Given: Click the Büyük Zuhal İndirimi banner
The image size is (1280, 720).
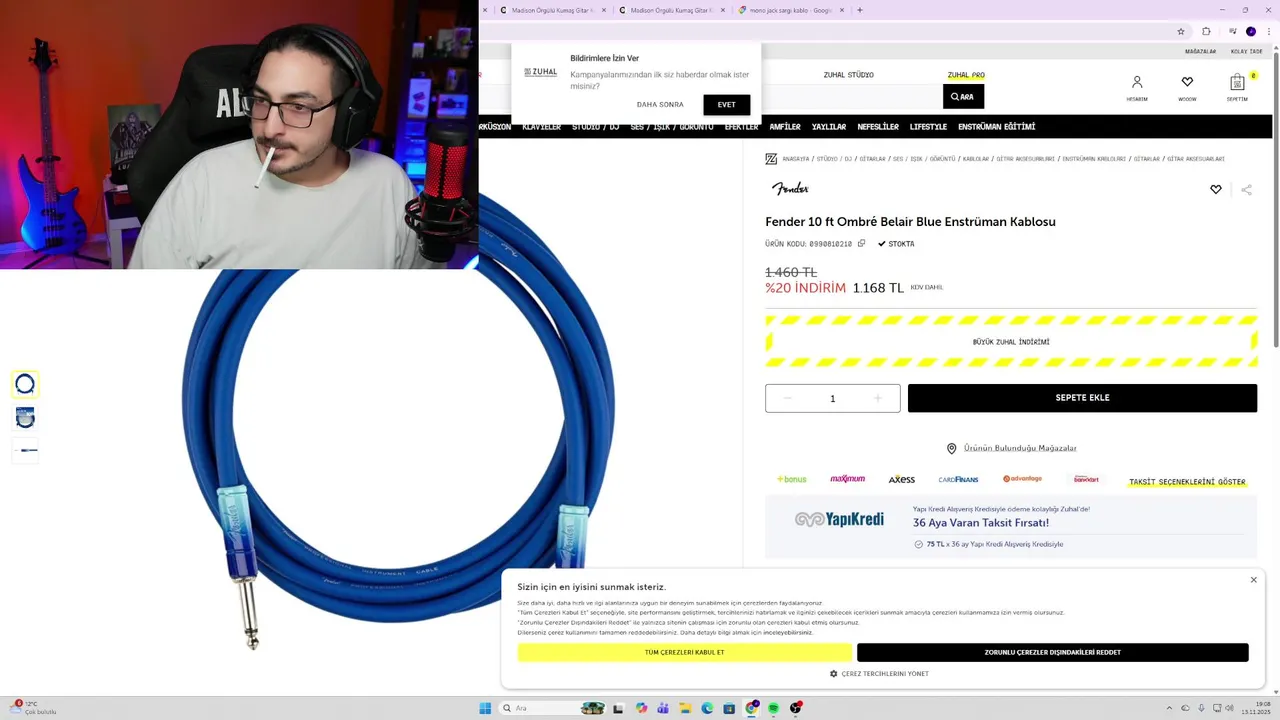Looking at the screenshot, I should click(1011, 342).
